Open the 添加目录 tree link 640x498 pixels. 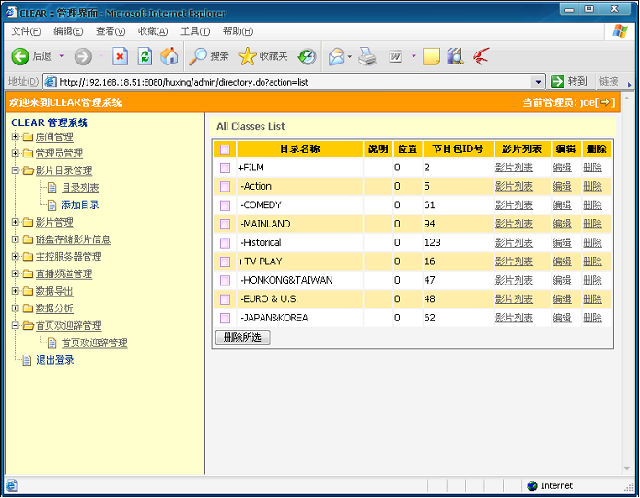pyautogui.click(x=80, y=205)
